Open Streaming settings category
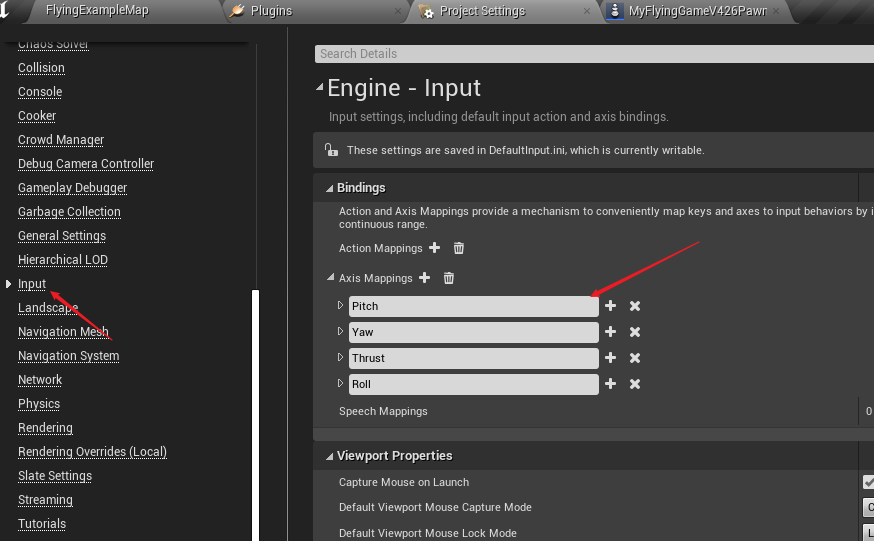This screenshot has height=541, width=874. (45, 499)
